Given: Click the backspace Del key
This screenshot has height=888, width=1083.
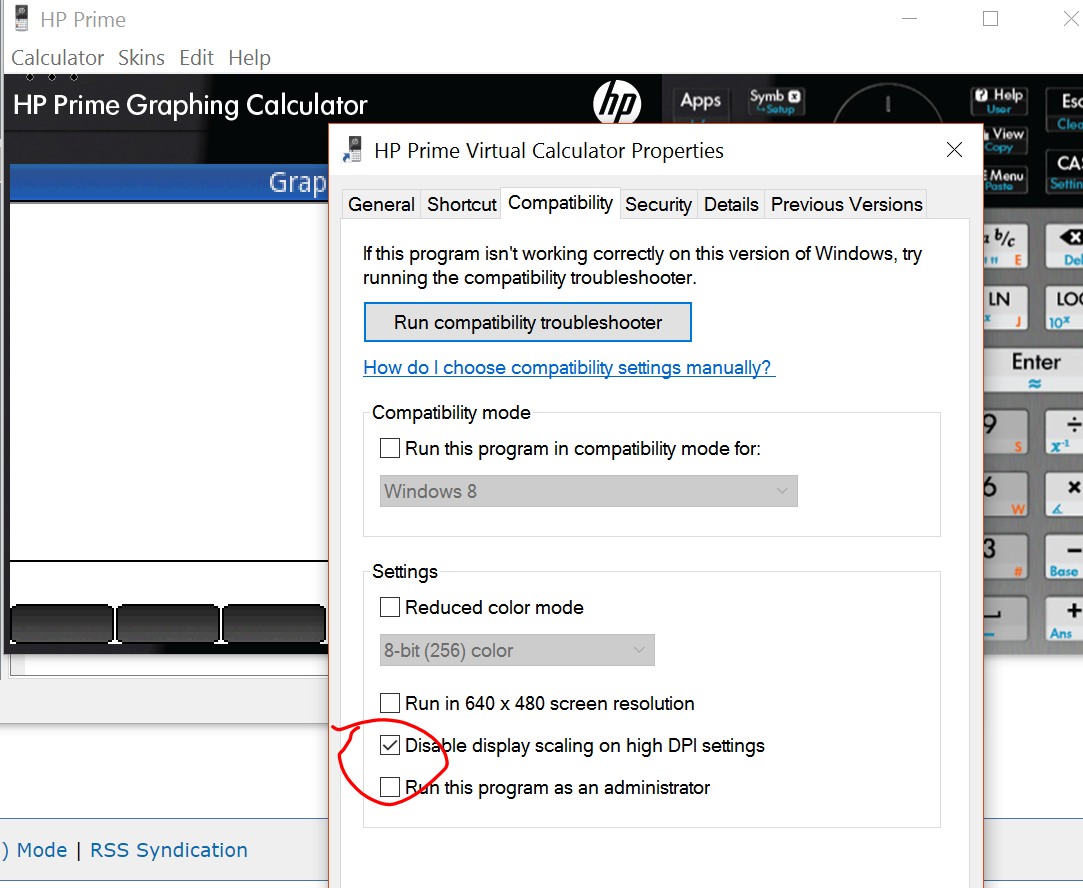Looking at the screenshot, I should click(1064, 247).
